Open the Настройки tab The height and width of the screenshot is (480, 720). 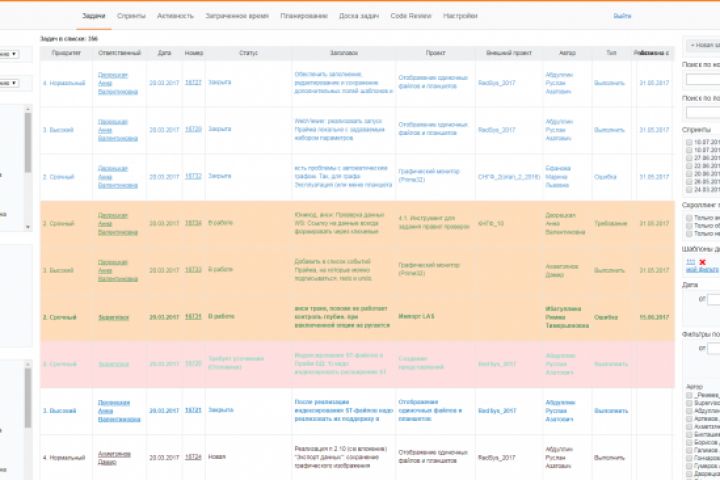(x=460, y=16)
